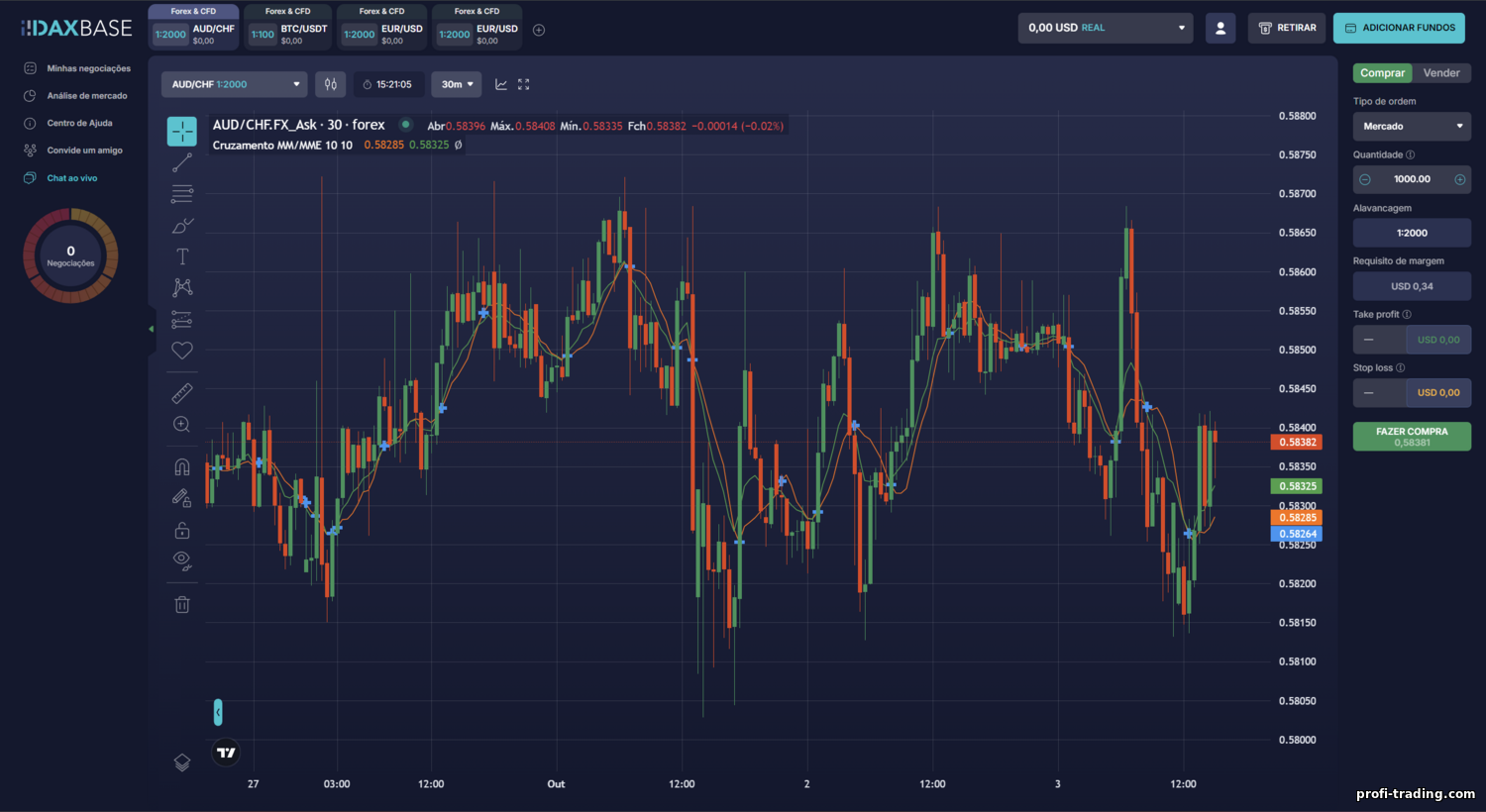
Task: Open the object tree layers icon
Action: coord(182,761)
